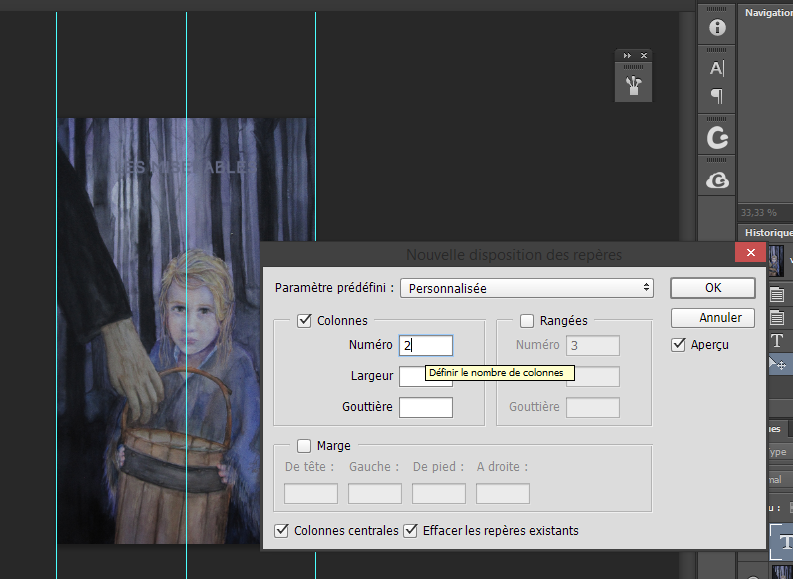Click the Paramètre prédéfini label
Image resolution: width=793 pixels, height=579 pixels.
click(x=334, y=288)
